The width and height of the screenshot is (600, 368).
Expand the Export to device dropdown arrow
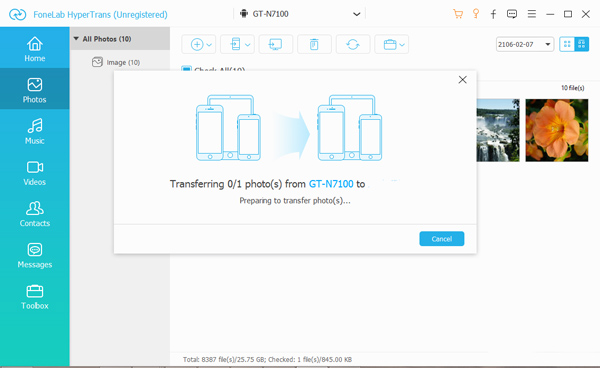pos(248,45)
